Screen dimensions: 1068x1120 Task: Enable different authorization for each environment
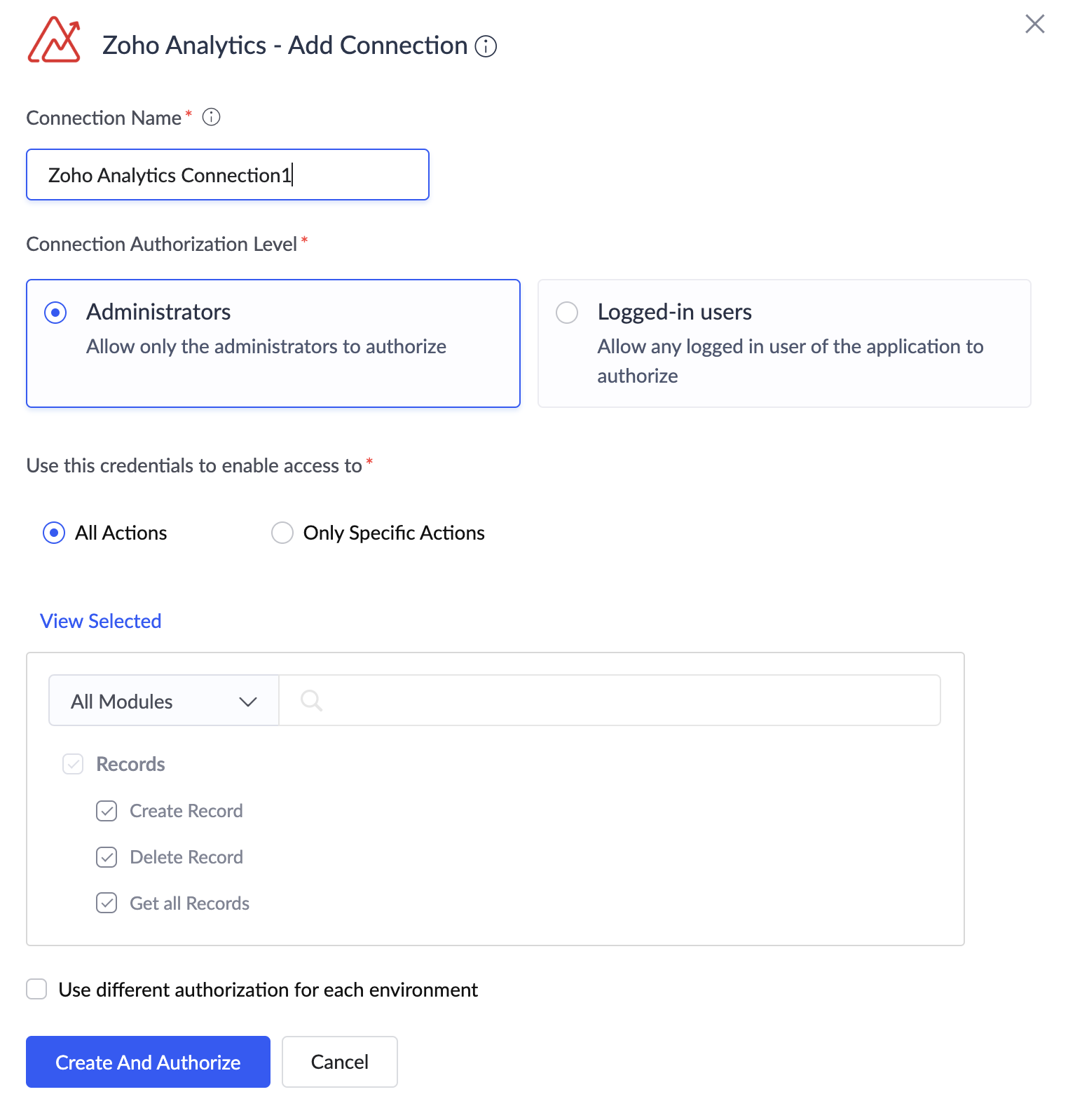pyautogui.click(x=36, y=990)
